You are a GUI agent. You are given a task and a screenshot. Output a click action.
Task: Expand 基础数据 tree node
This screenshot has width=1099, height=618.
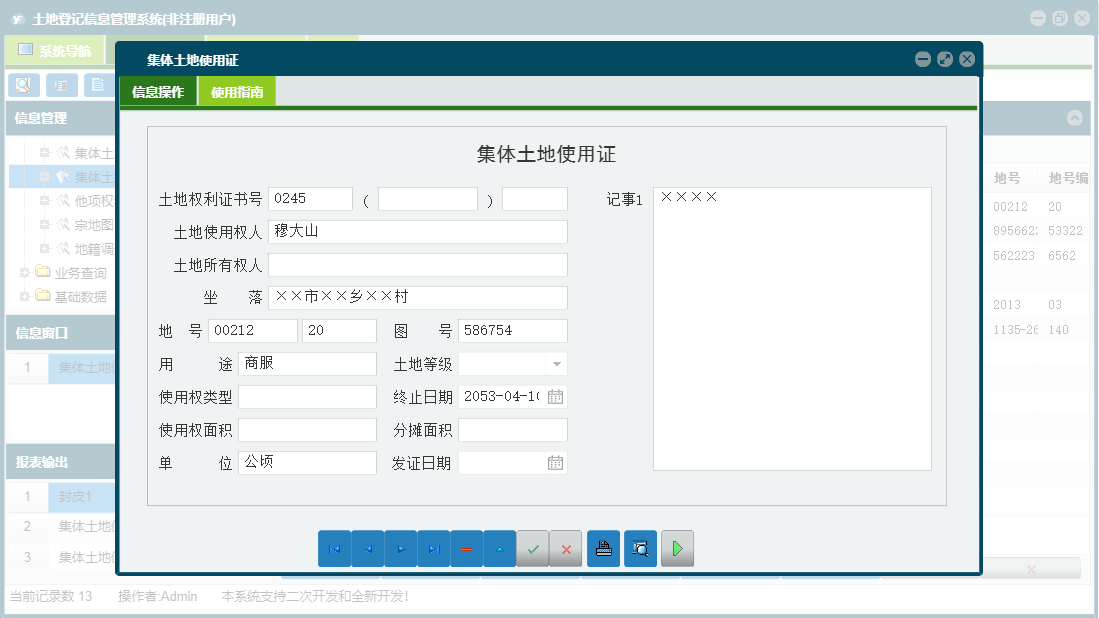(x=25, y=296)
